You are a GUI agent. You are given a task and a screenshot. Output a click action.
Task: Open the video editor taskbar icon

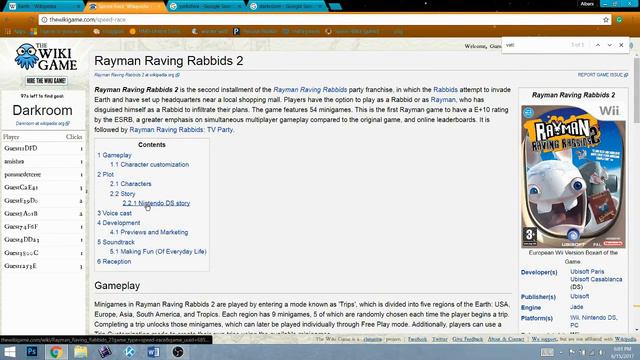tap(104, 351)
